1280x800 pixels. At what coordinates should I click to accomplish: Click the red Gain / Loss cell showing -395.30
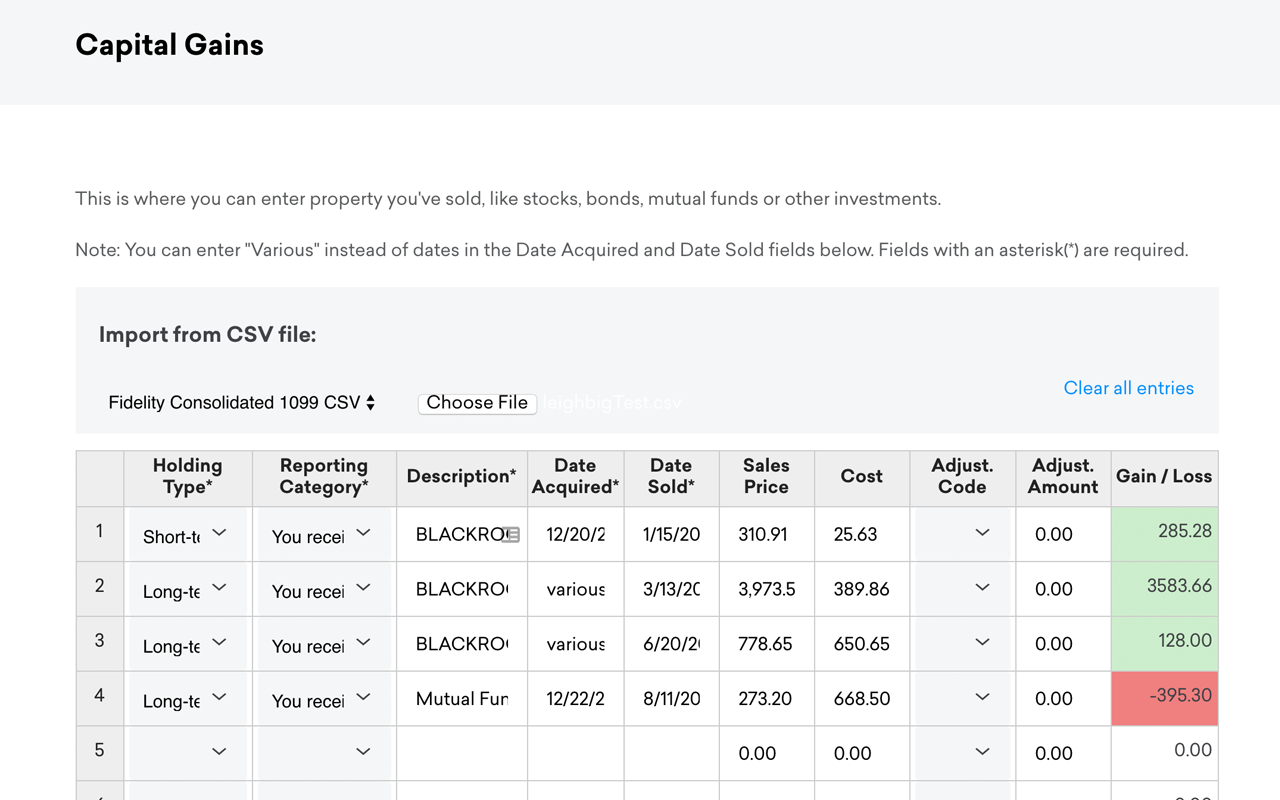1164,697
